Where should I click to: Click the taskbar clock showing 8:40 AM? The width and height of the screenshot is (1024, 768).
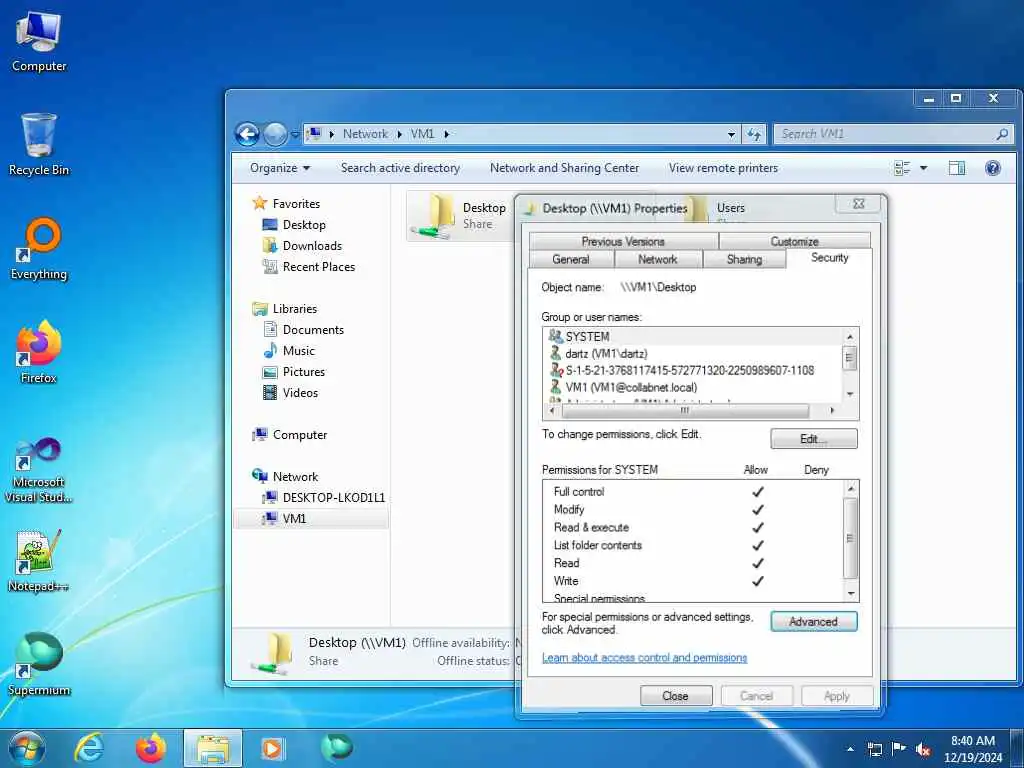click(x=973, y=749)
